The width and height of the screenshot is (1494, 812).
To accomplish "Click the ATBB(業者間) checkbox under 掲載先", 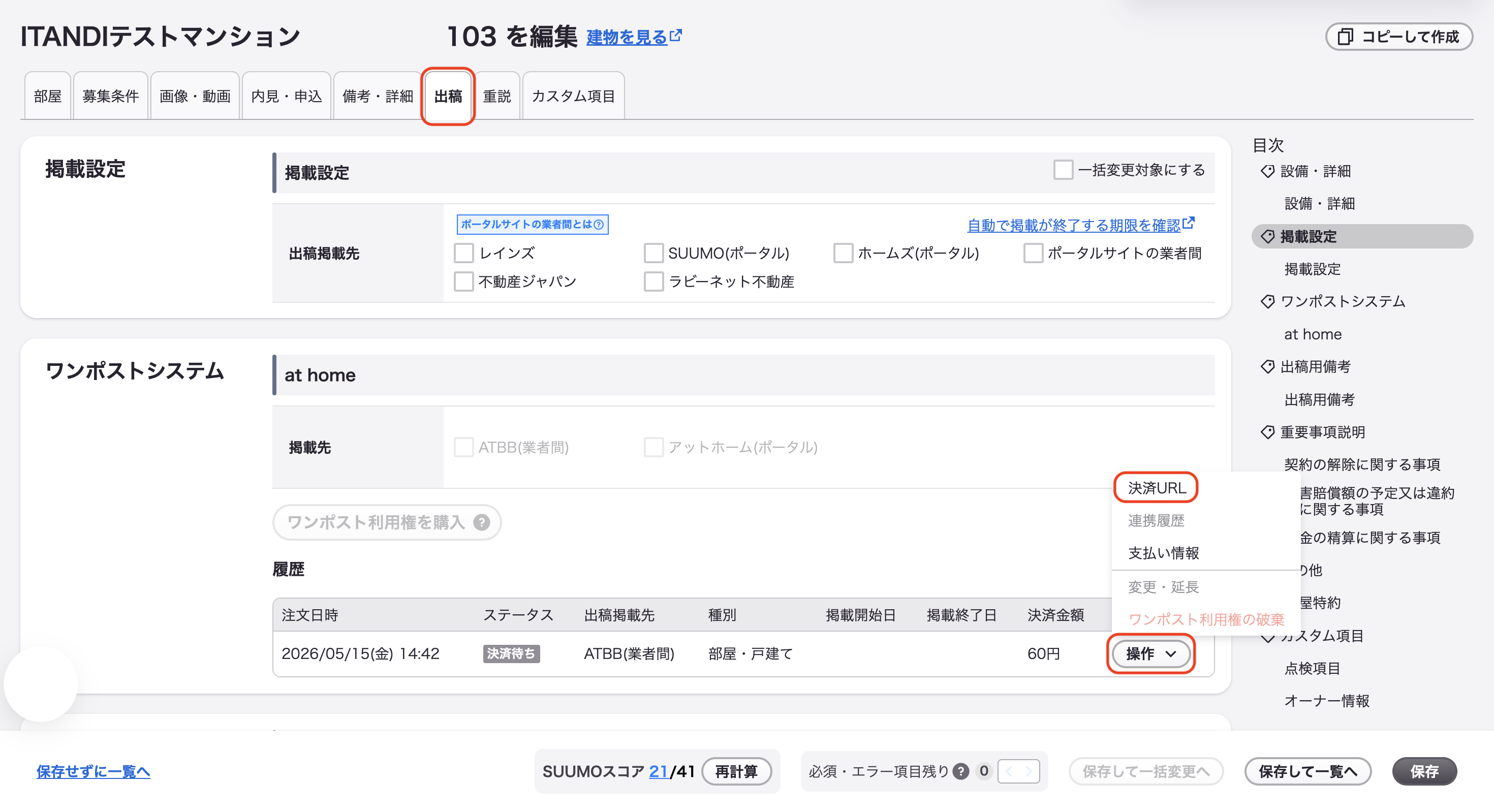I will click(x=463, y=447).
